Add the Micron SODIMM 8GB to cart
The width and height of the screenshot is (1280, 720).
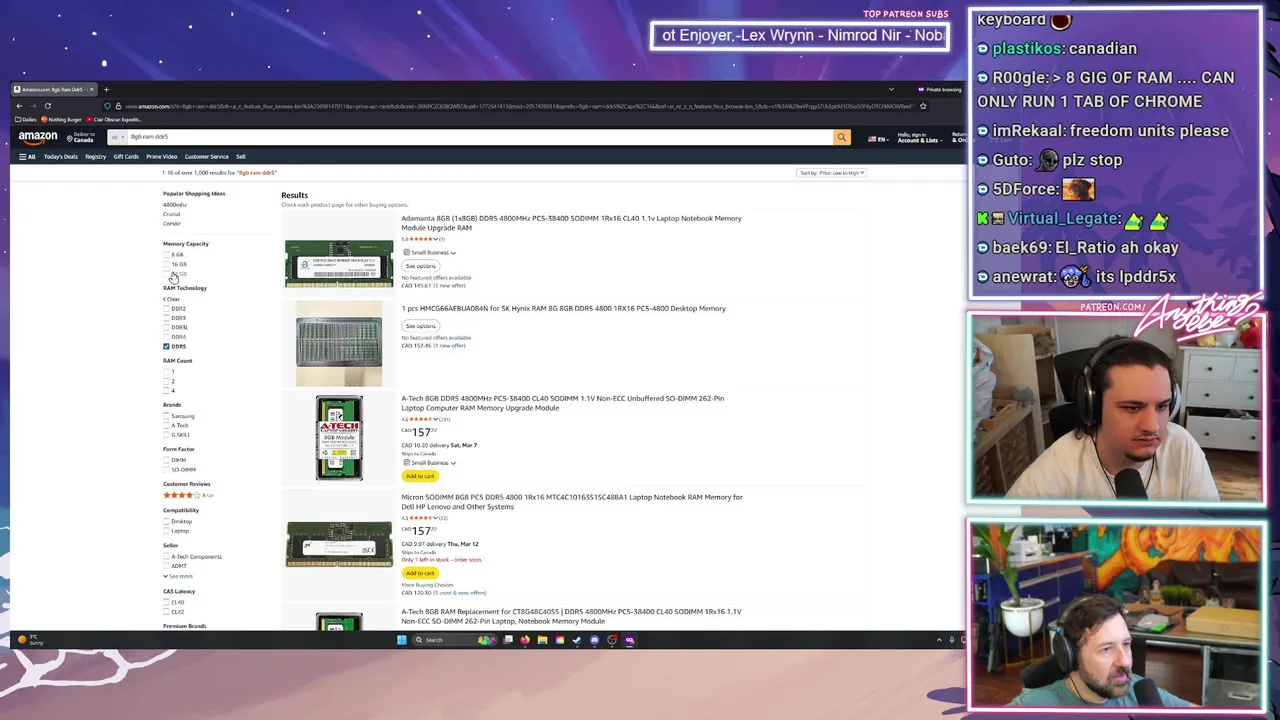[x=420, y=573]
